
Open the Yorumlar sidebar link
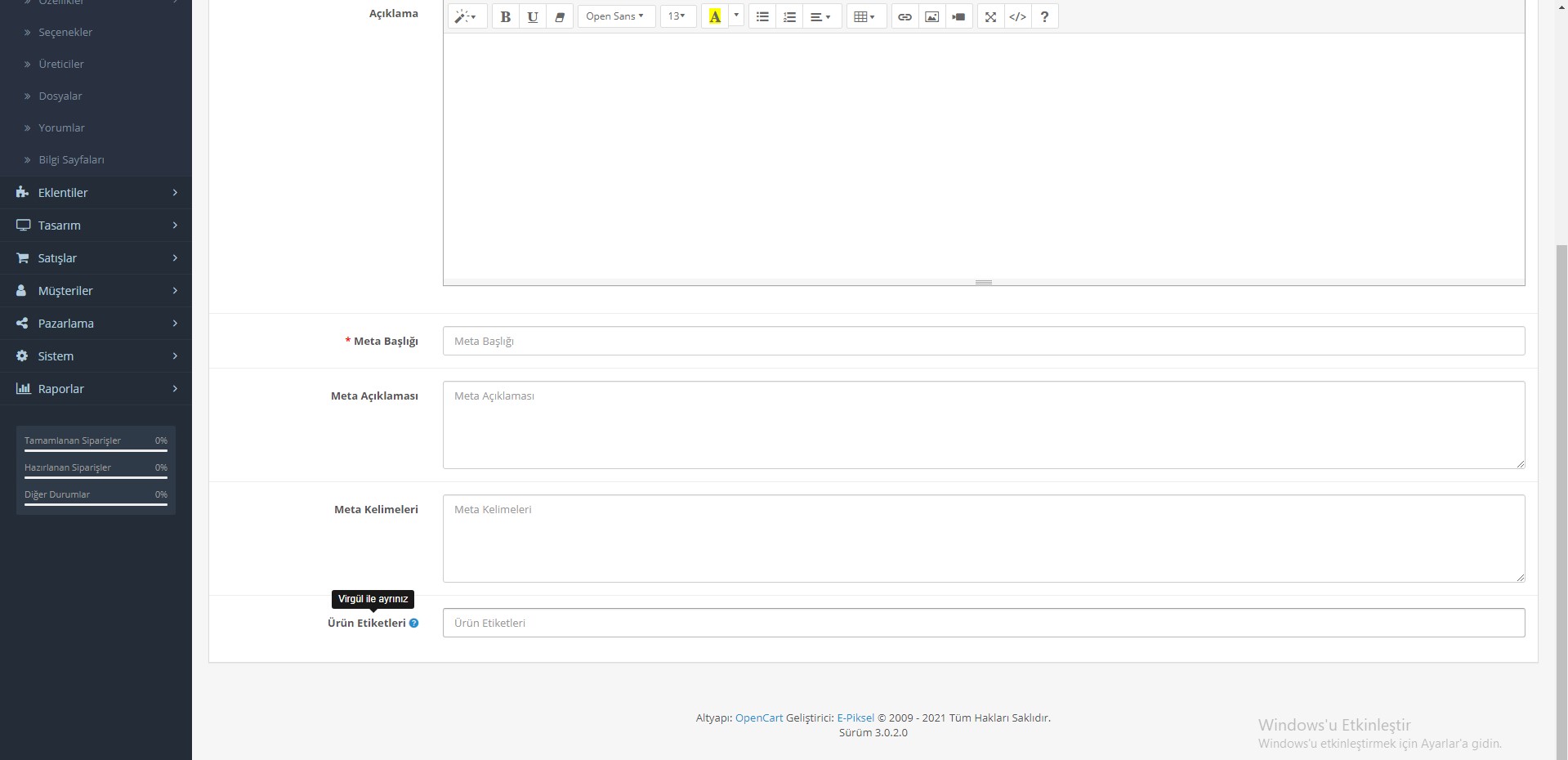(61, 127)
